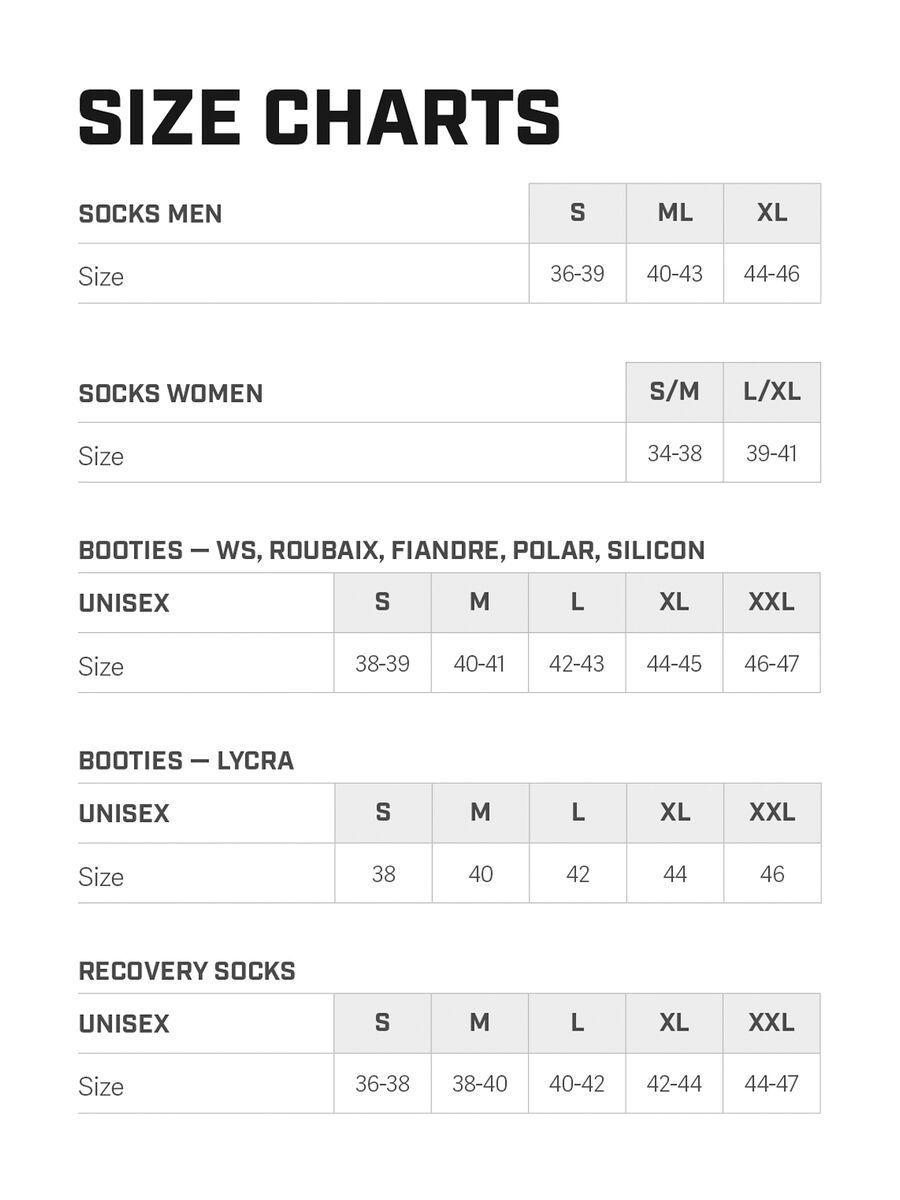
Task: Click the size 38 cell in Lycra table
Action: (x=383, y=874)
